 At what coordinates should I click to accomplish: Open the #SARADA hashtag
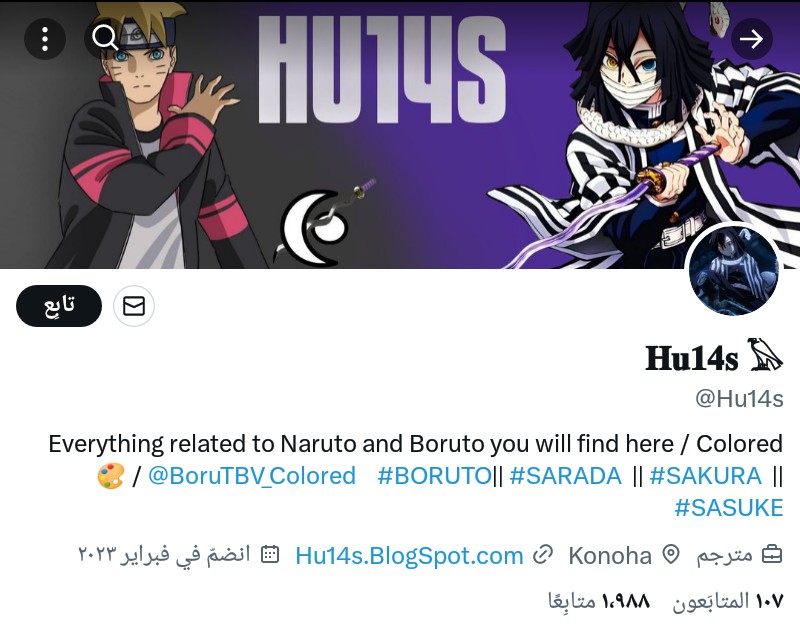[565, 476]
